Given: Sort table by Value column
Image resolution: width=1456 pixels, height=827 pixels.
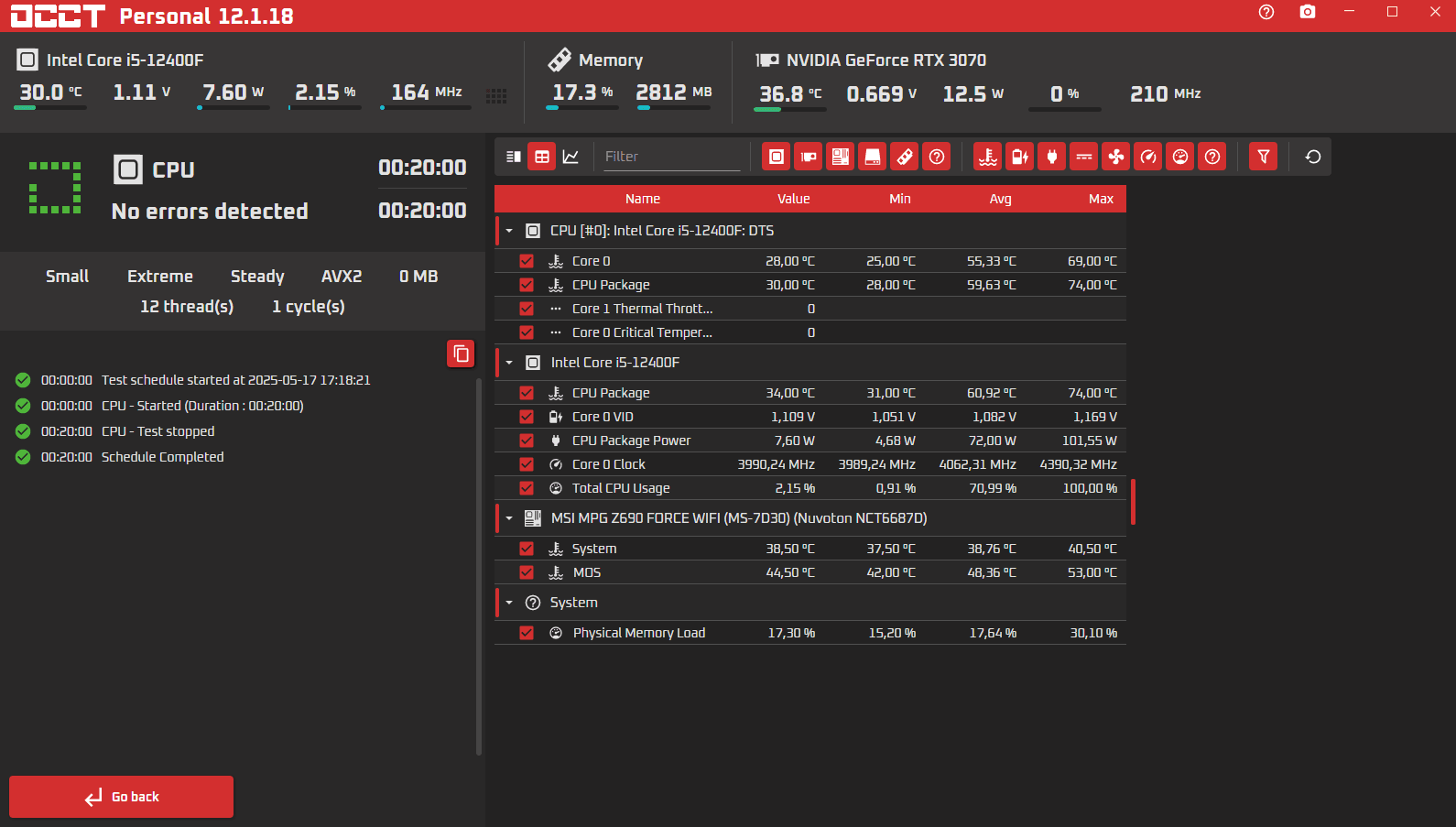Looking at the screenshot, I should point(794,199).
